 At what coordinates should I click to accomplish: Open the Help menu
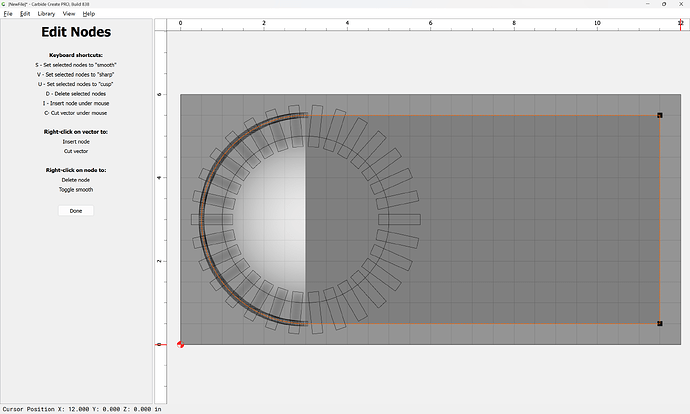[x=89, y=14]
